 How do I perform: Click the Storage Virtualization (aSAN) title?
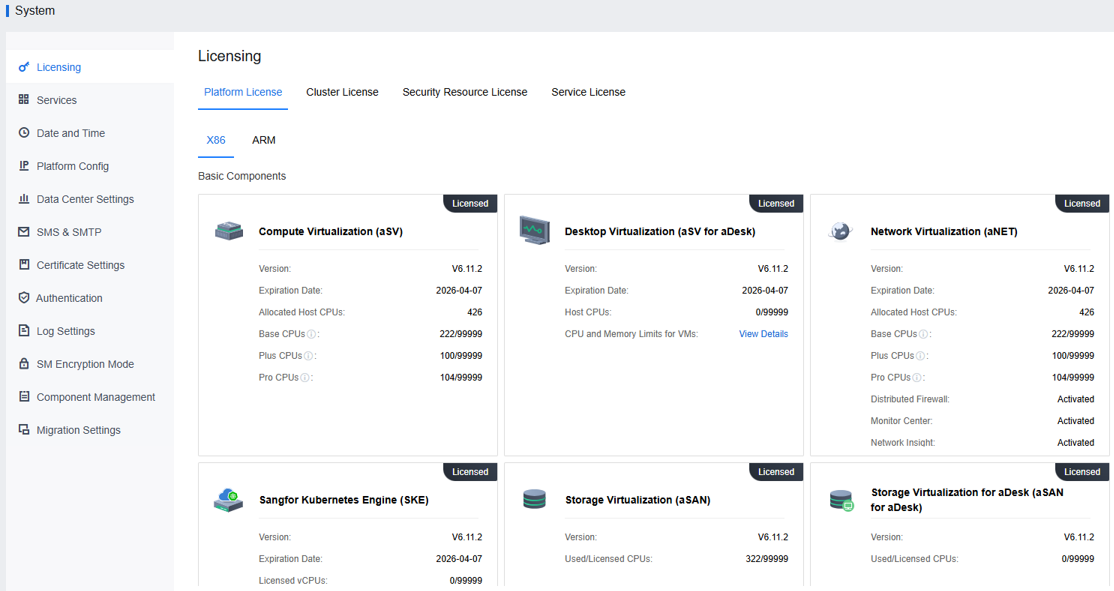click(638, 500)
